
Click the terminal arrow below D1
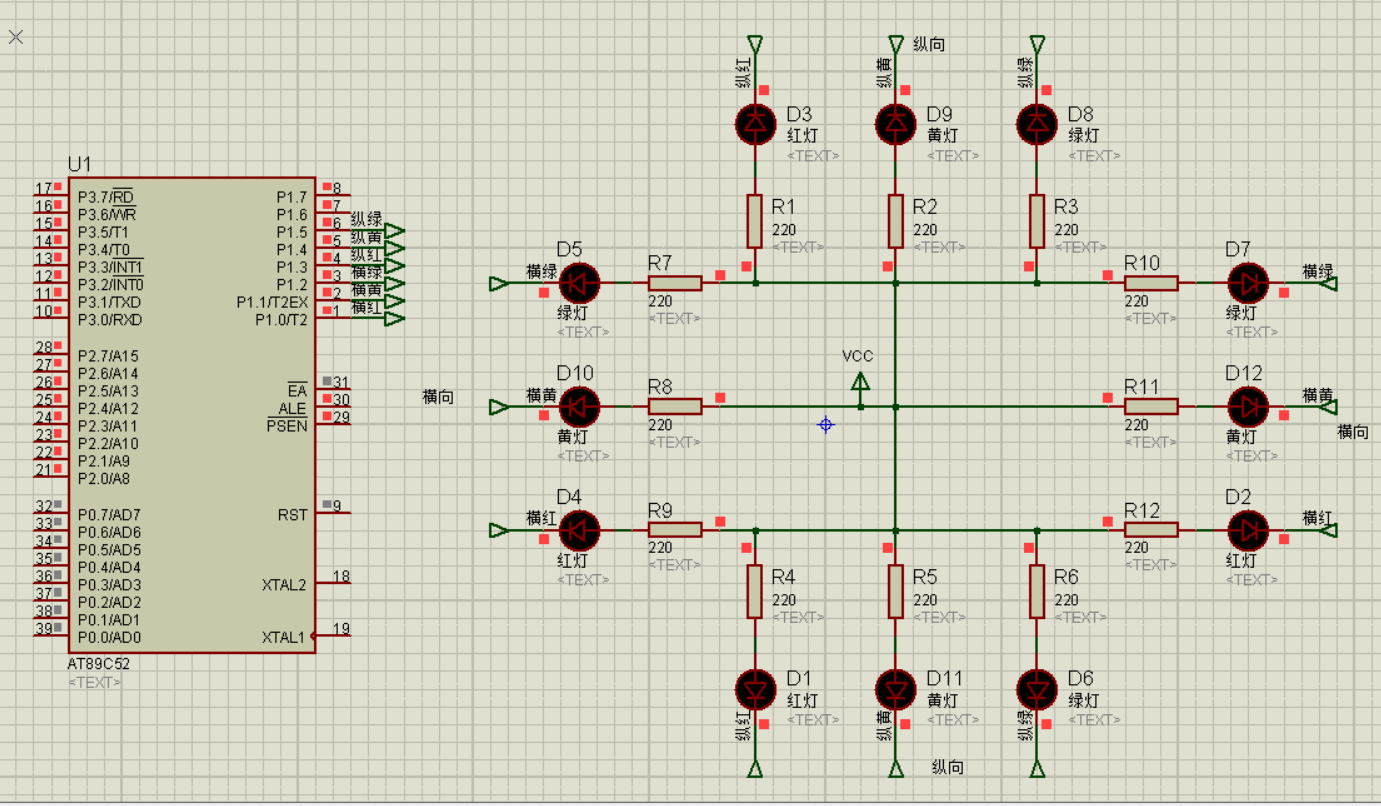(755, 768)
